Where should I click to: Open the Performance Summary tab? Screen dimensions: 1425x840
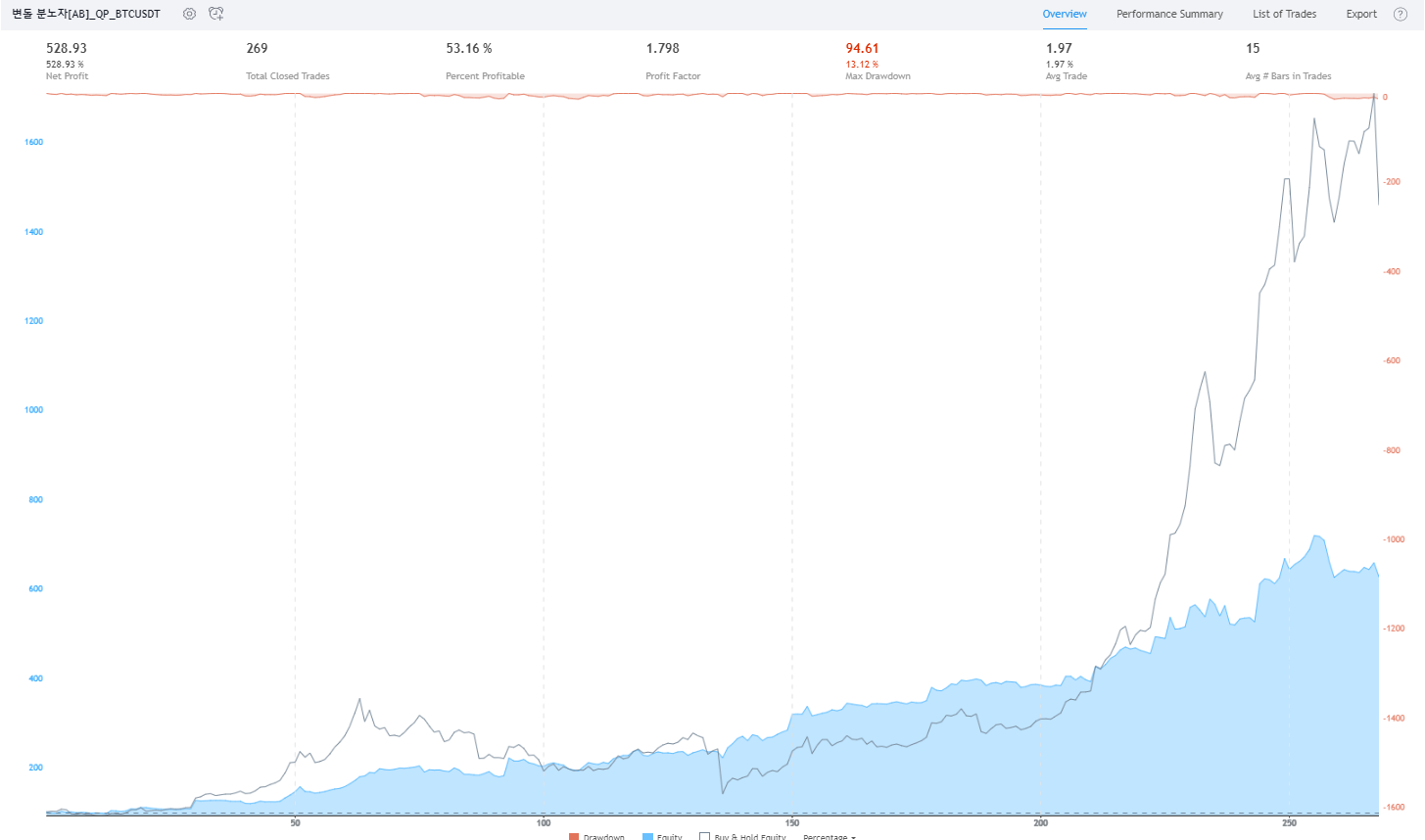pyautogui.click(x=1169, y=14)
